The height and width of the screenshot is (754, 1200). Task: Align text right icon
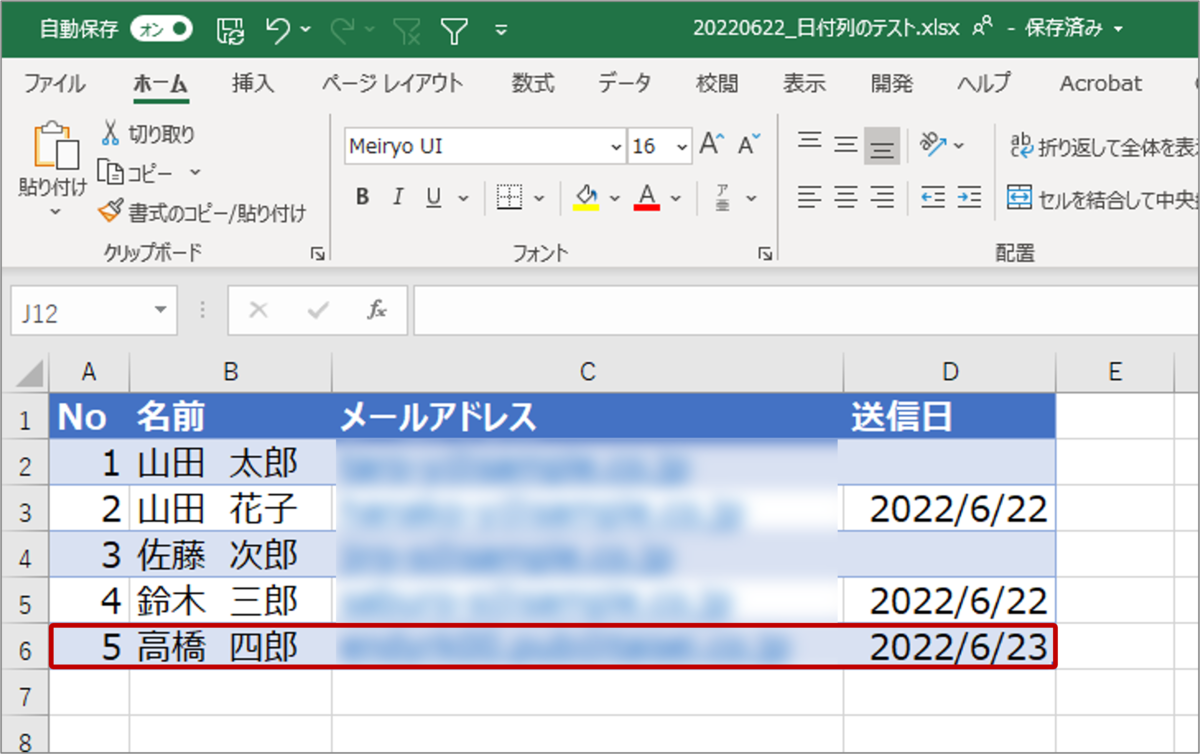(882, 197)
